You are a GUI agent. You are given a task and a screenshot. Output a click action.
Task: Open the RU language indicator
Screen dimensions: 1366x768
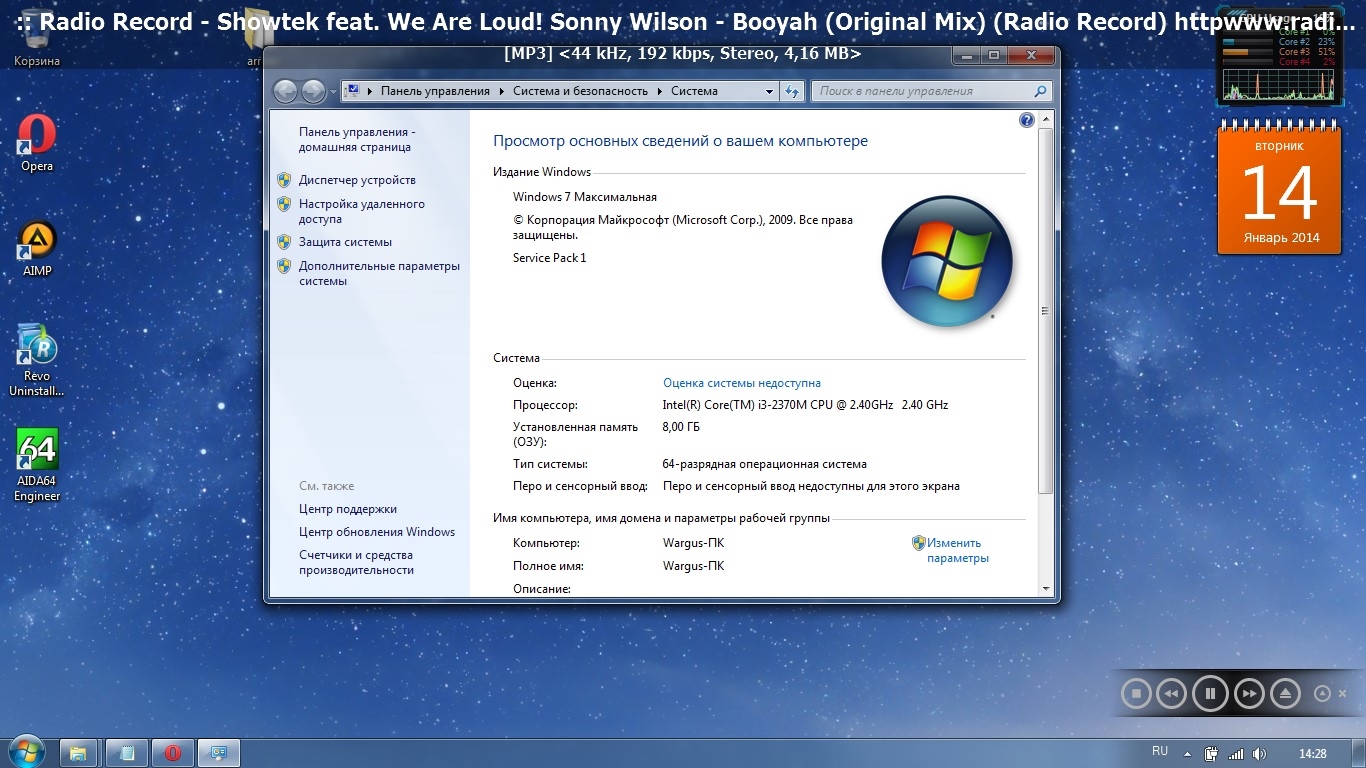(x=1160, y=751)
